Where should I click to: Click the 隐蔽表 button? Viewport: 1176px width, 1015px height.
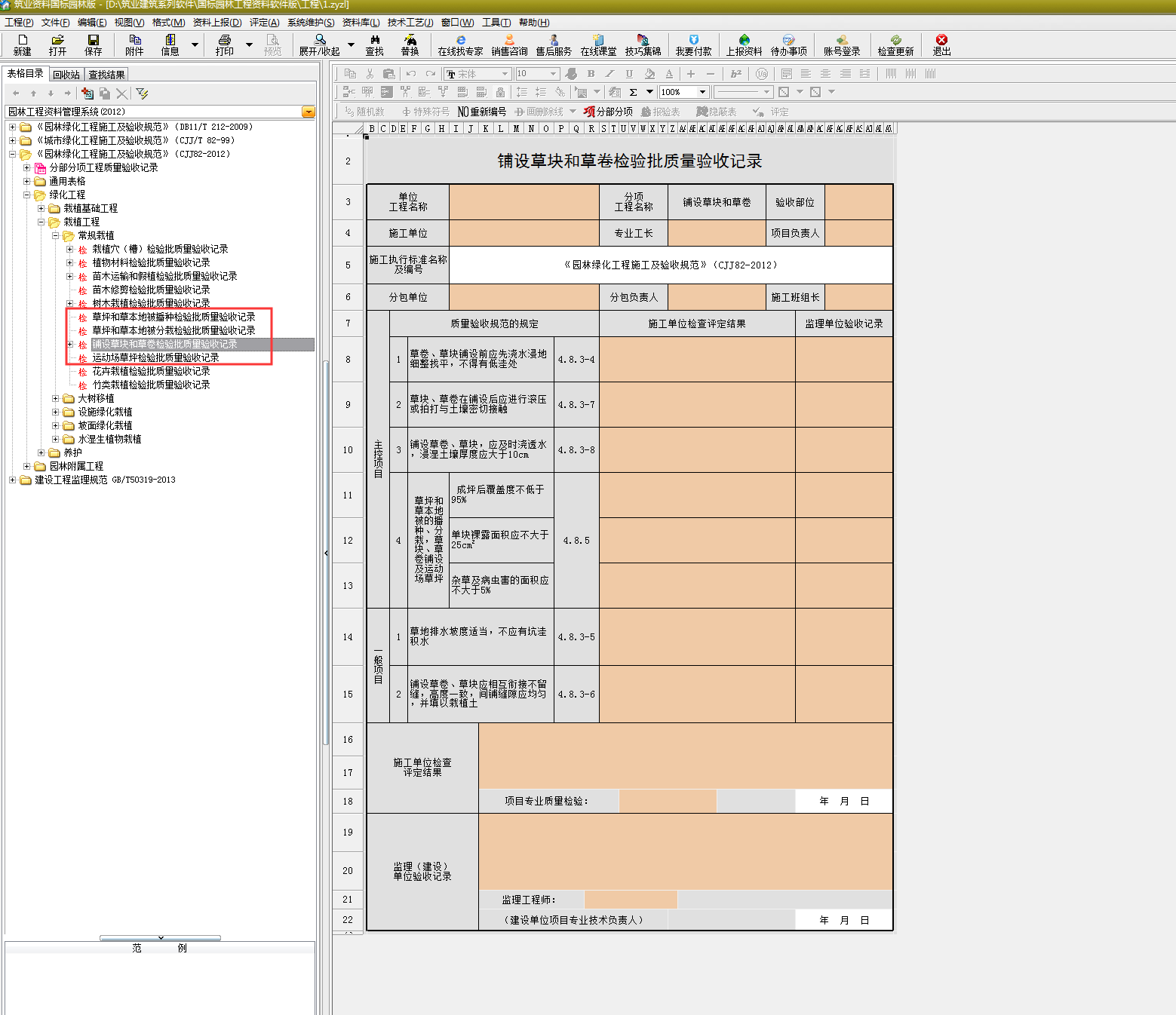click(716, 112)
